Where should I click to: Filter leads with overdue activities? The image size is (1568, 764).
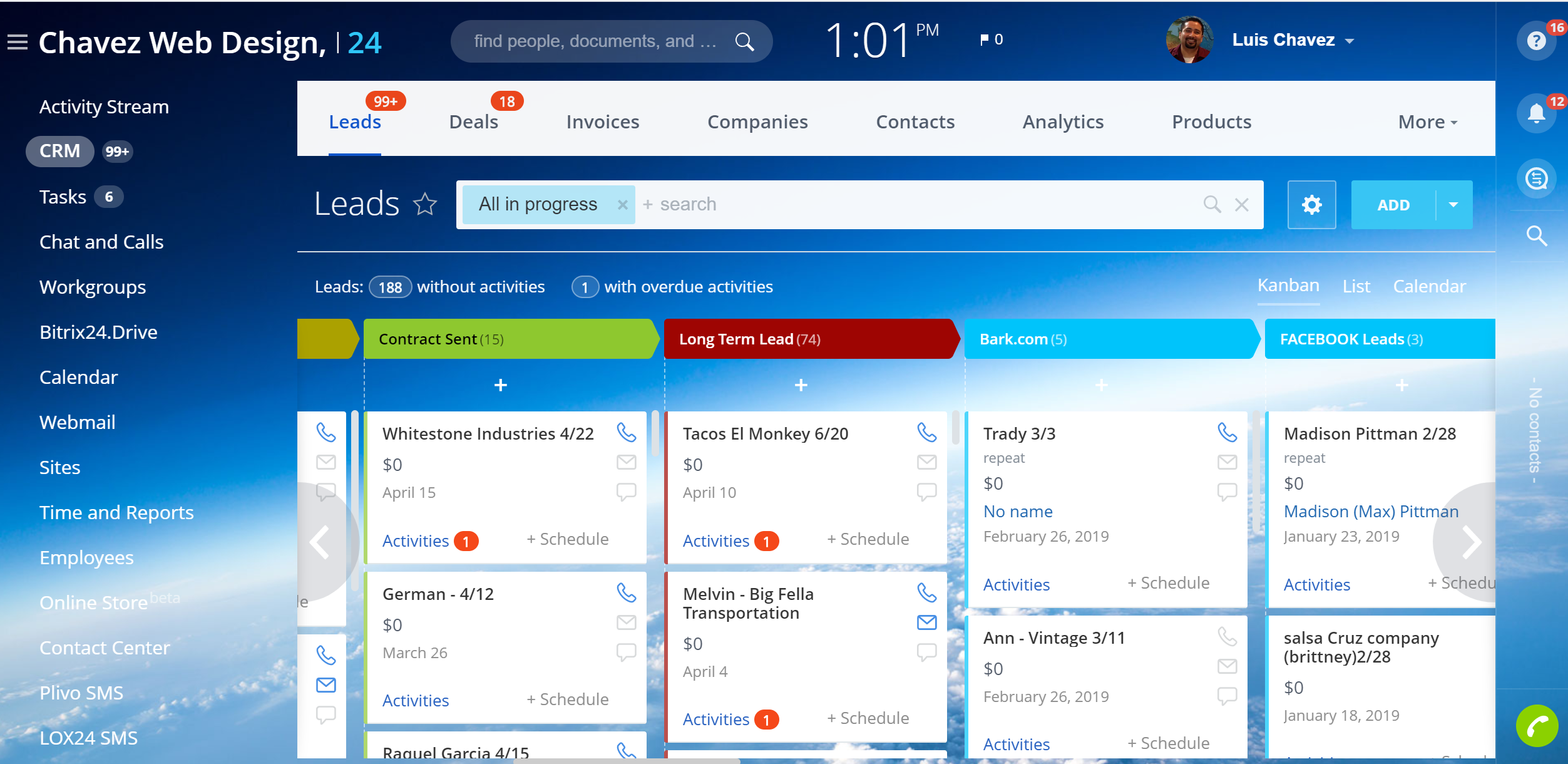(672, 287)
